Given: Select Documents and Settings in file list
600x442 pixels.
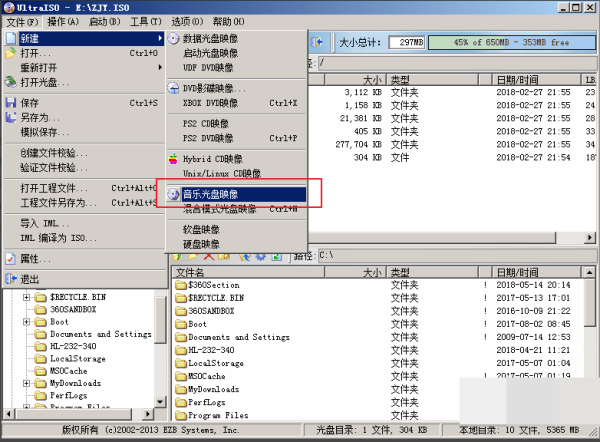Looking at the screenshot, I should pos(239,337).
